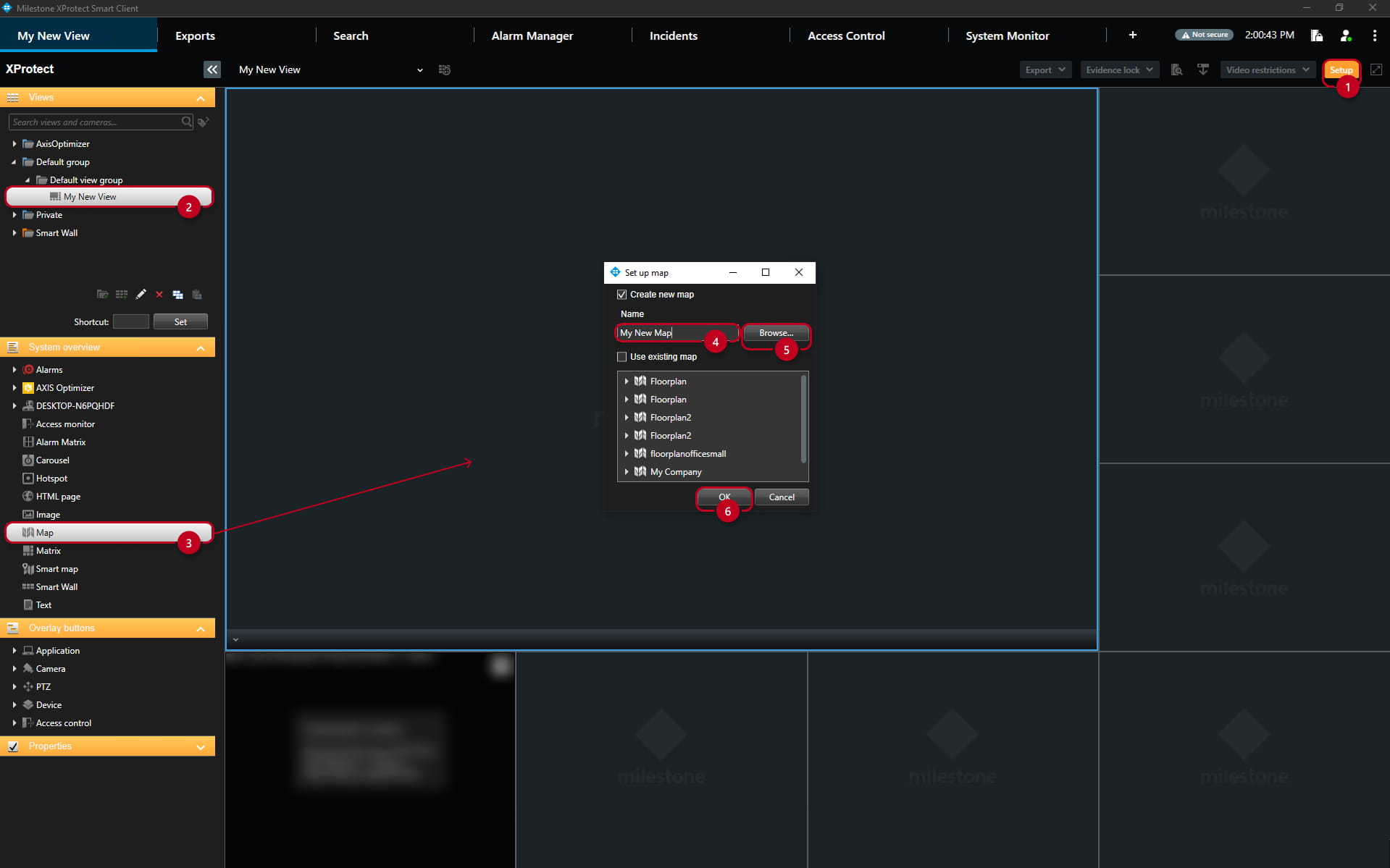Screen dimensions: 1390x868
Task: Click Cancel in Set up map dialog
Action: tap(782, 497)
